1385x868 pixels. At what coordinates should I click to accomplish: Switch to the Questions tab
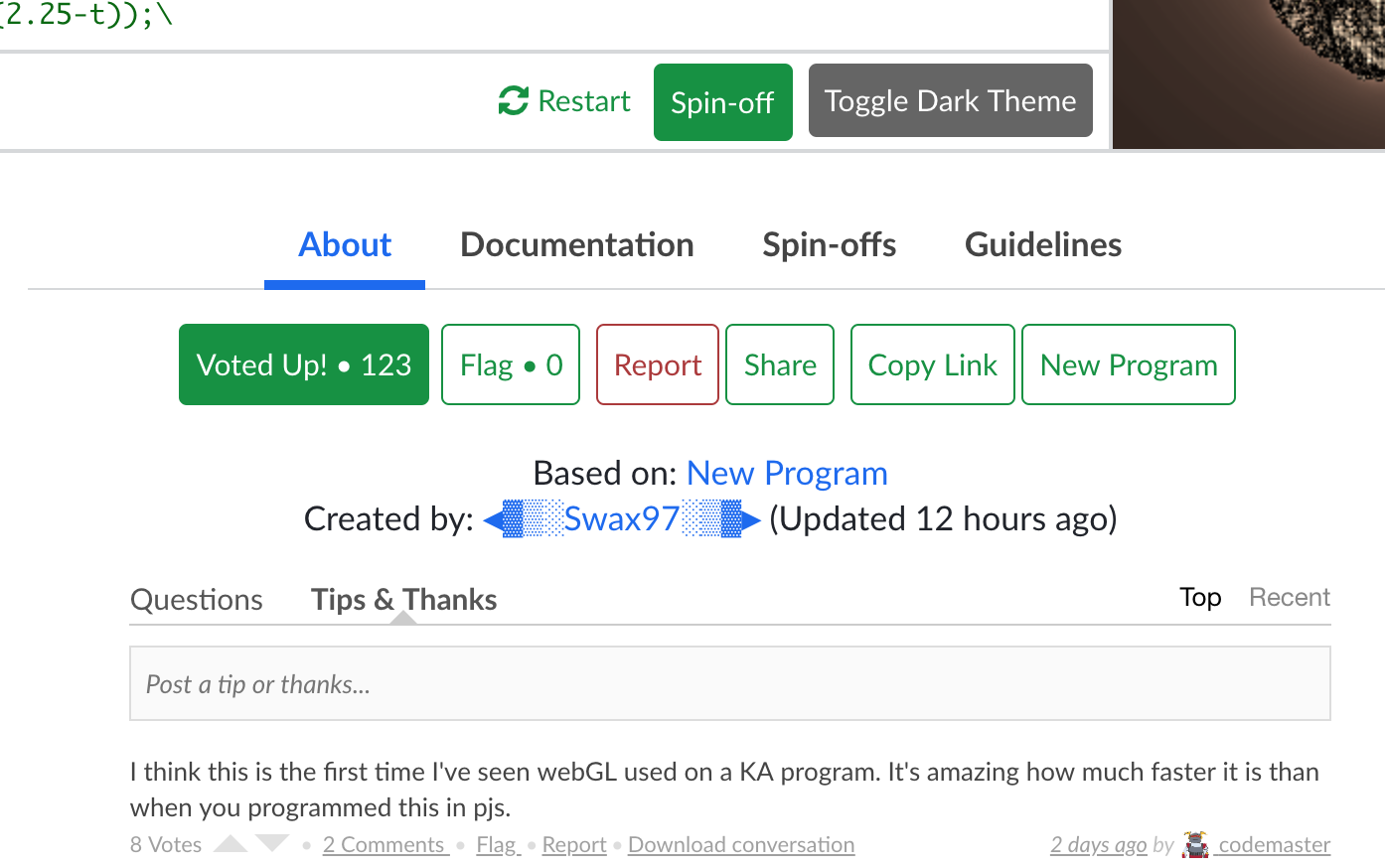197,600
